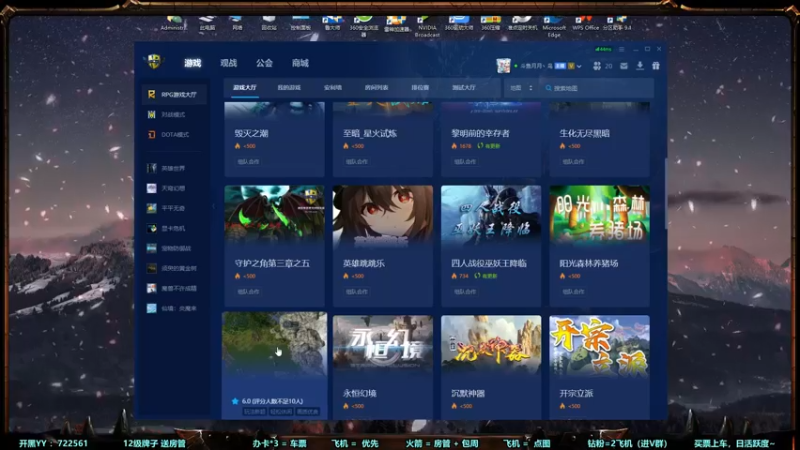This screenshot has width=800, height=450.
Task: Open the 黎明前的幸存者 map card
Action: point(491,138)
